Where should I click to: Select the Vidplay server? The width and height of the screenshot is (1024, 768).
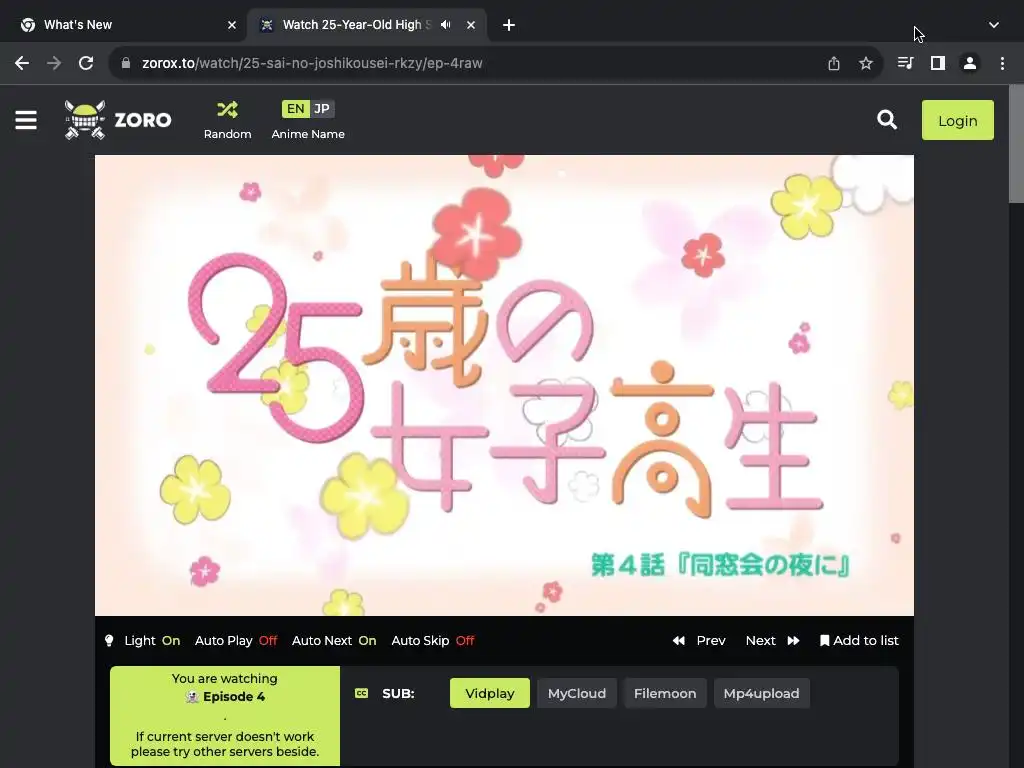tap(489, 694)
